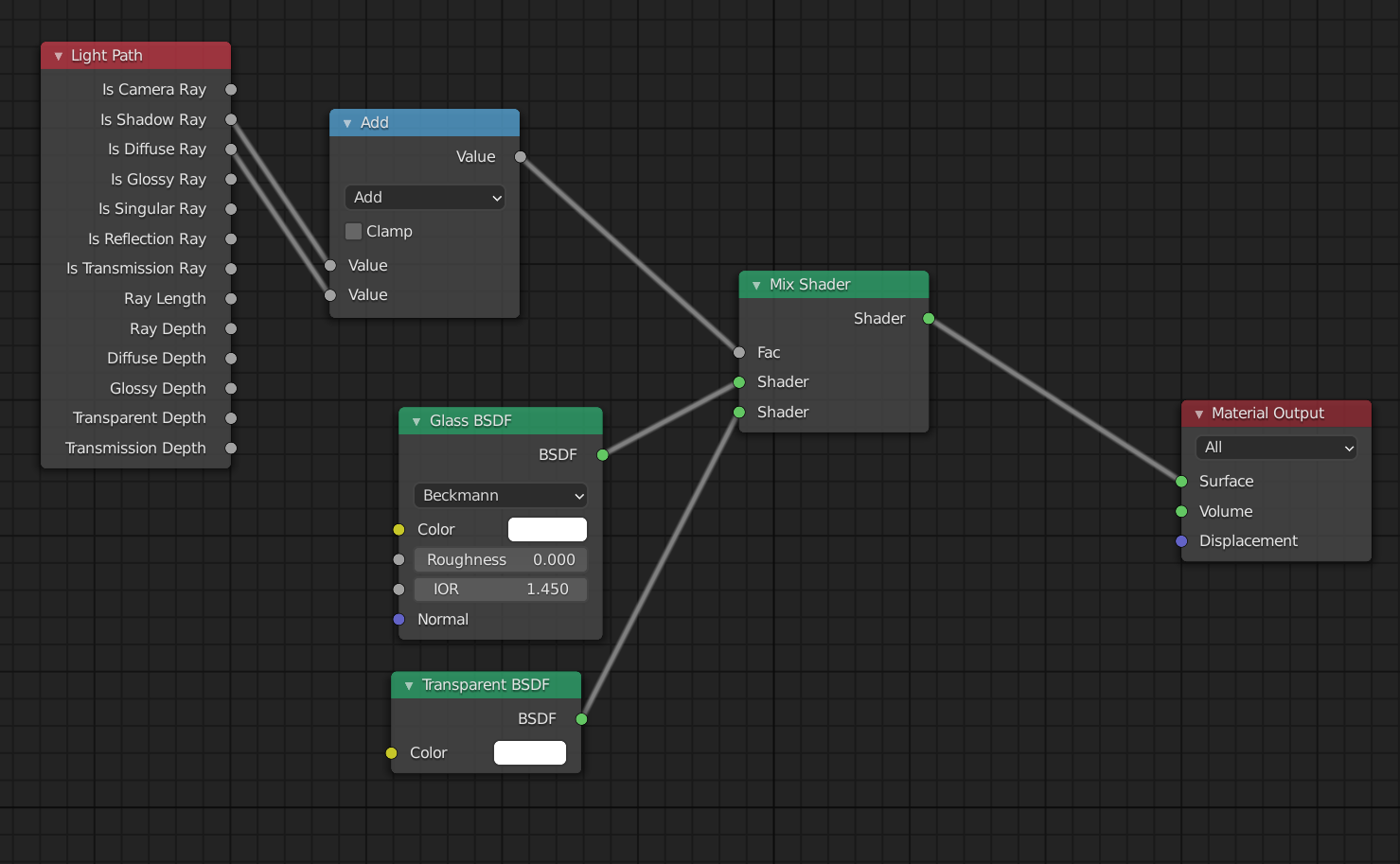The height and width of the screenshot is (864, 1400).
Task: Click the Is Camera Ray output socket
Action: click(231, 90)
